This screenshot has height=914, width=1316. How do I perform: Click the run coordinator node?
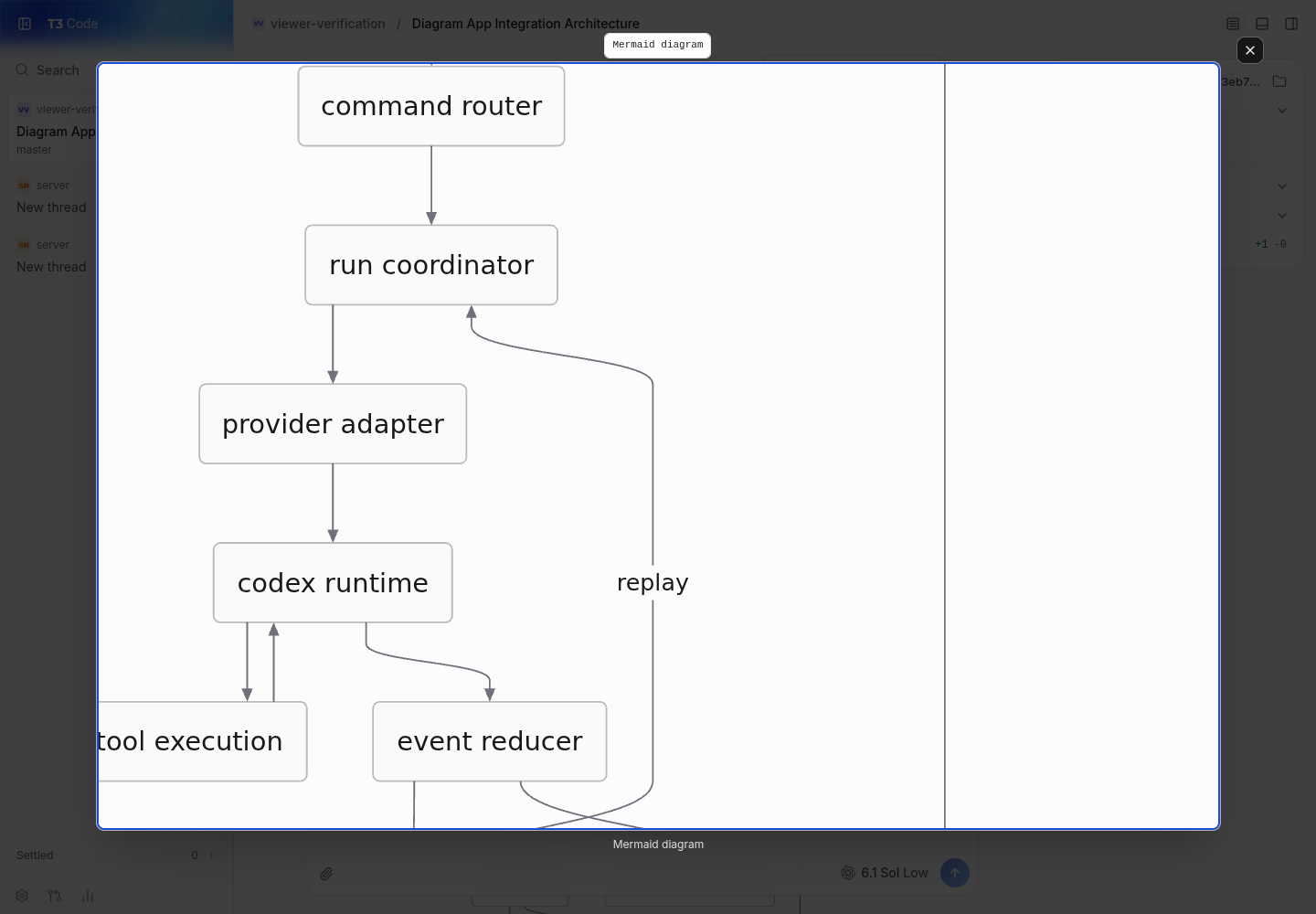tap(431, 265)
